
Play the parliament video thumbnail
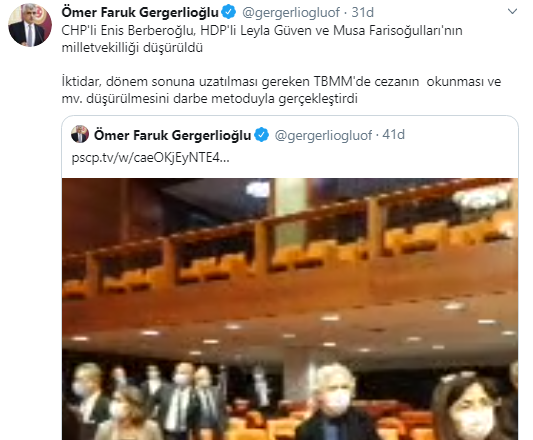click(290, 309)
